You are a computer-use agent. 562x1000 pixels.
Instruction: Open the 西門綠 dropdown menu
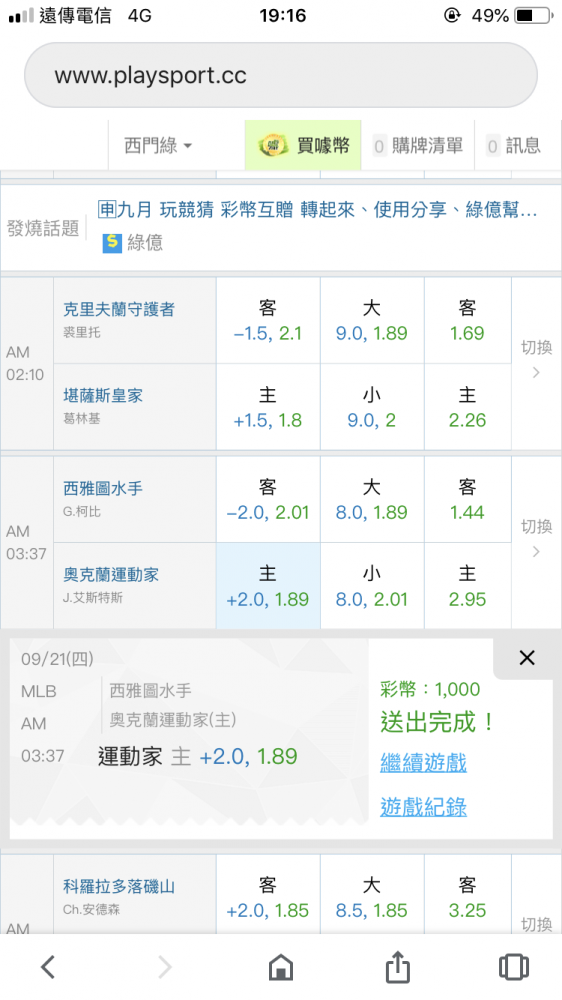tap(158, 145)
